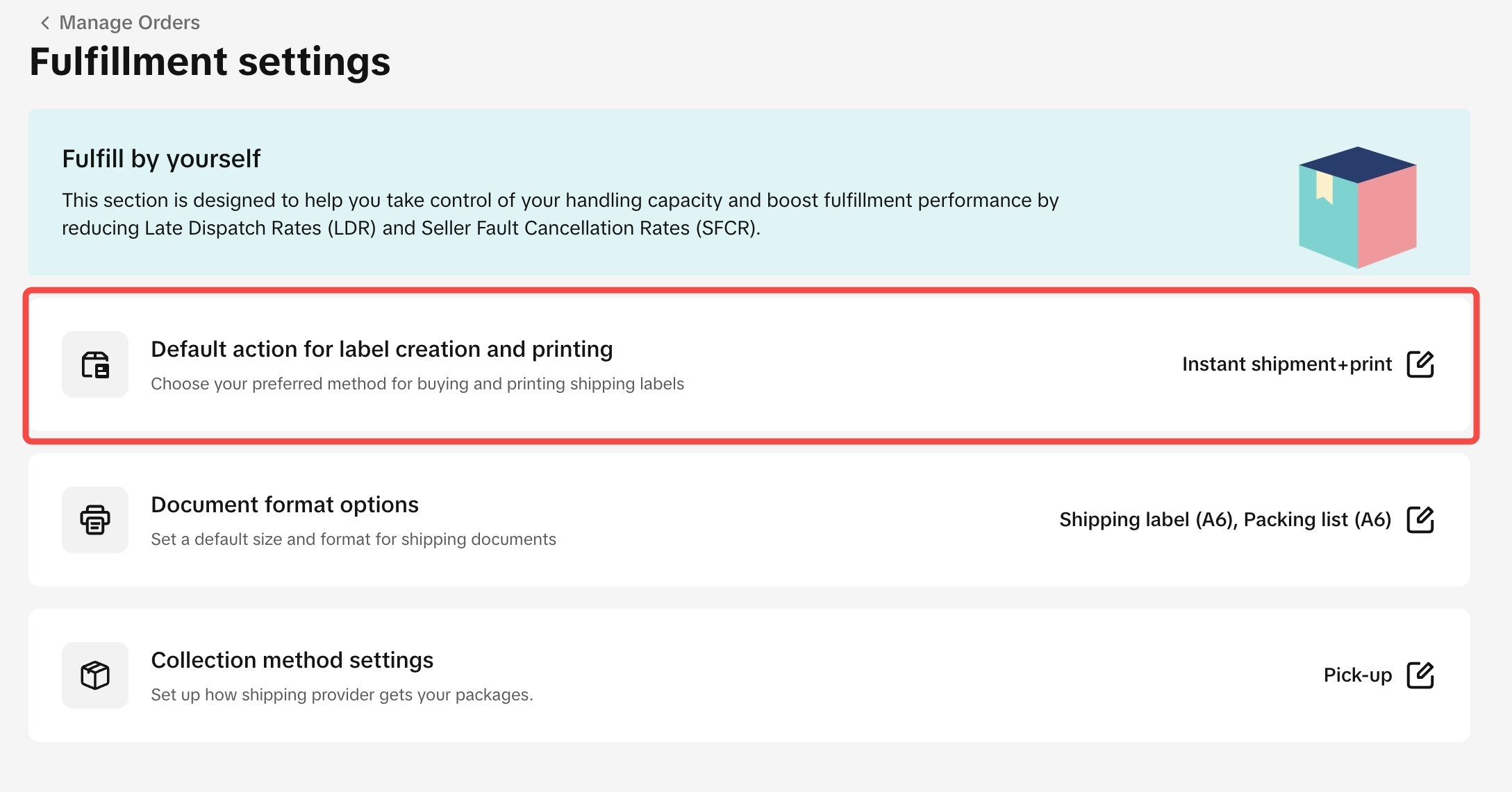Click the description about buying and printing shipping labels

click(417, 384)
